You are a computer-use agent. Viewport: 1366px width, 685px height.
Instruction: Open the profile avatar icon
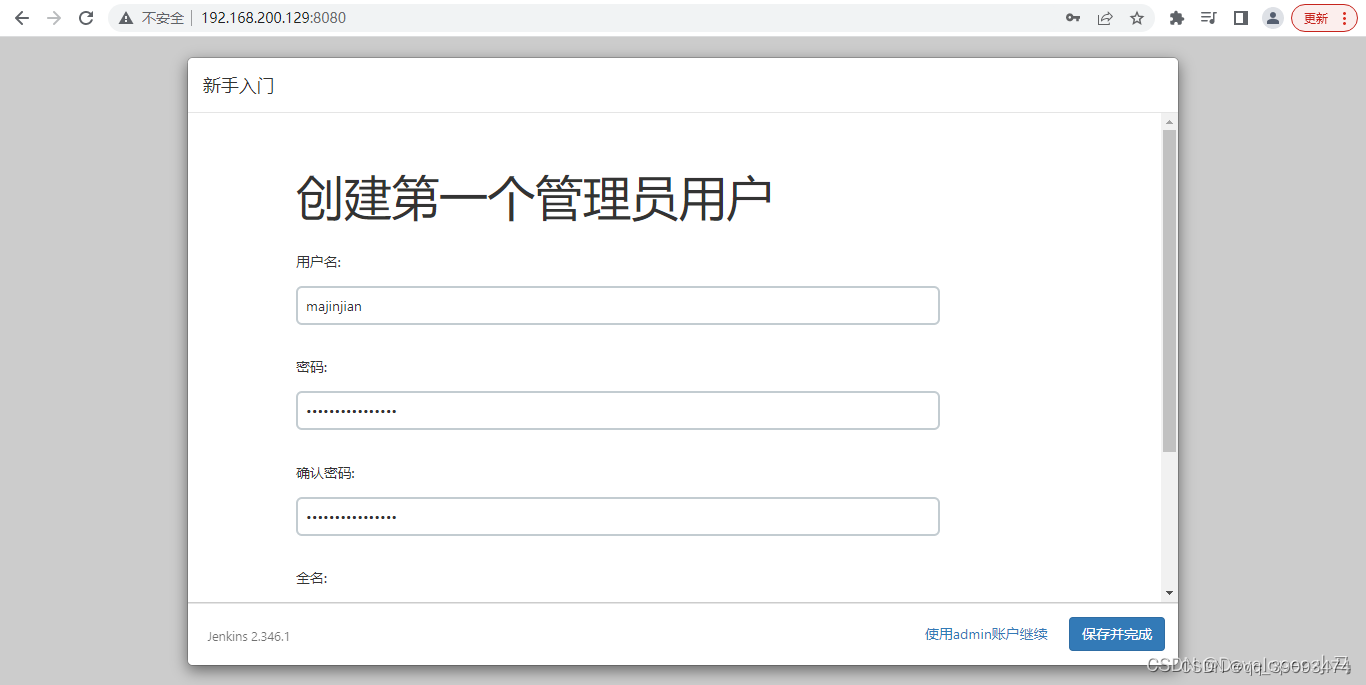coord(1273,18)
